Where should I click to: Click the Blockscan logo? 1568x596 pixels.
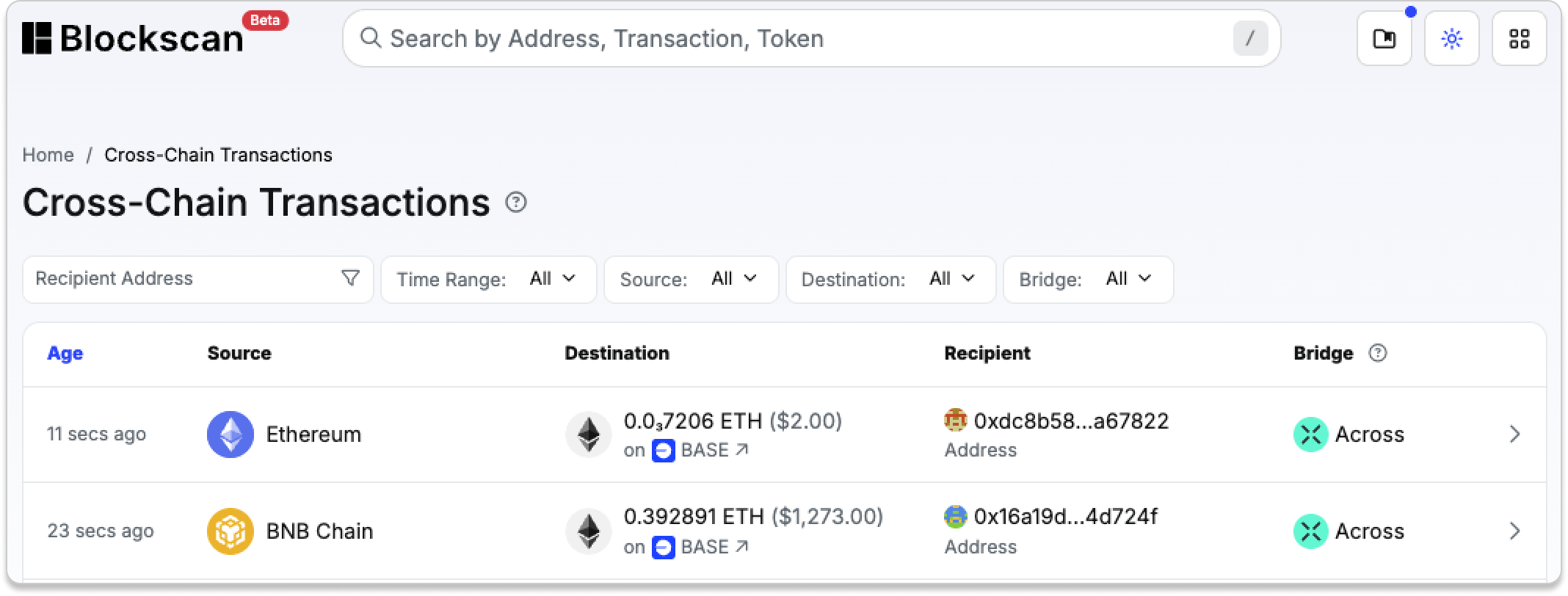[x=133, y=38]
